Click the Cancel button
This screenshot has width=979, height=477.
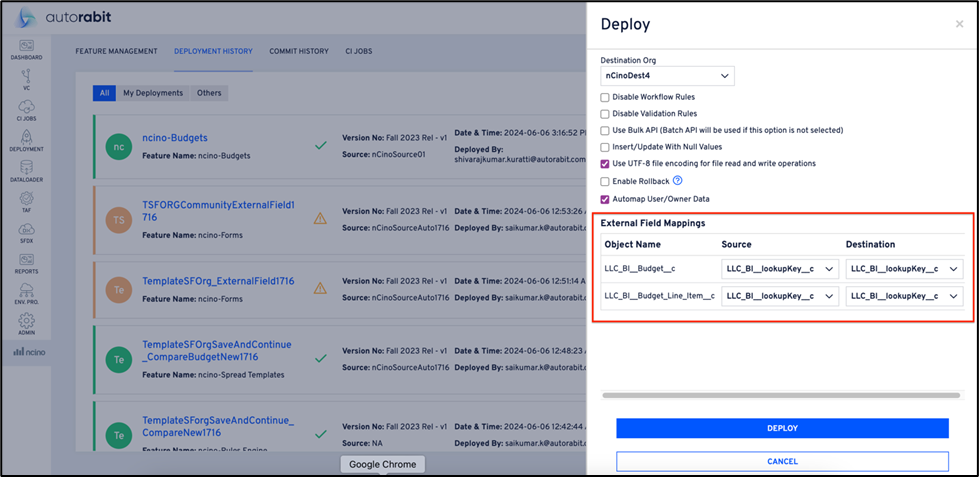(x=782, y=461)
